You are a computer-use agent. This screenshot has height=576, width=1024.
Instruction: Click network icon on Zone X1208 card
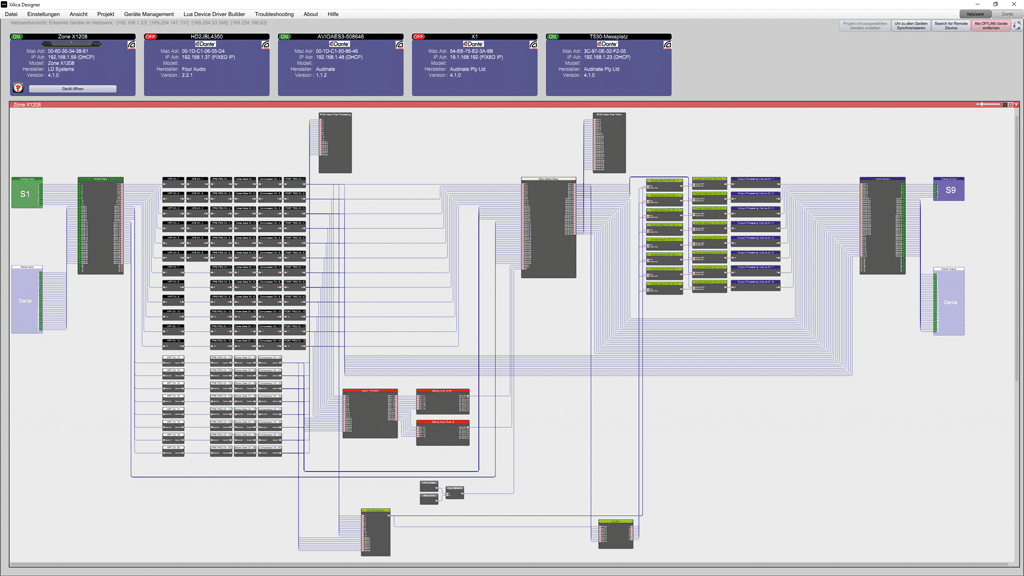(131, 44)
